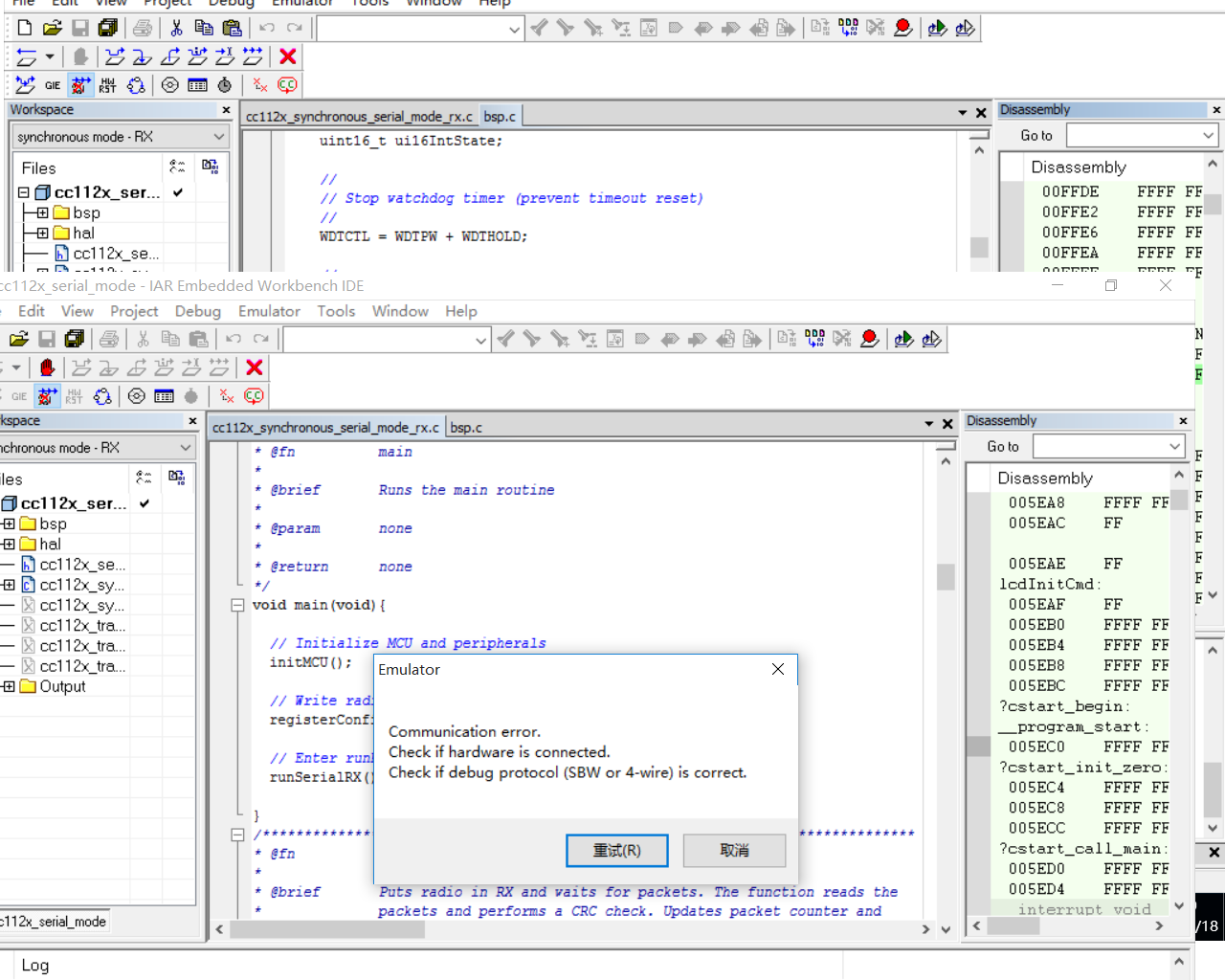Click the 重试(R) retry button
1225x980 pixels.
tap(617, 850)
